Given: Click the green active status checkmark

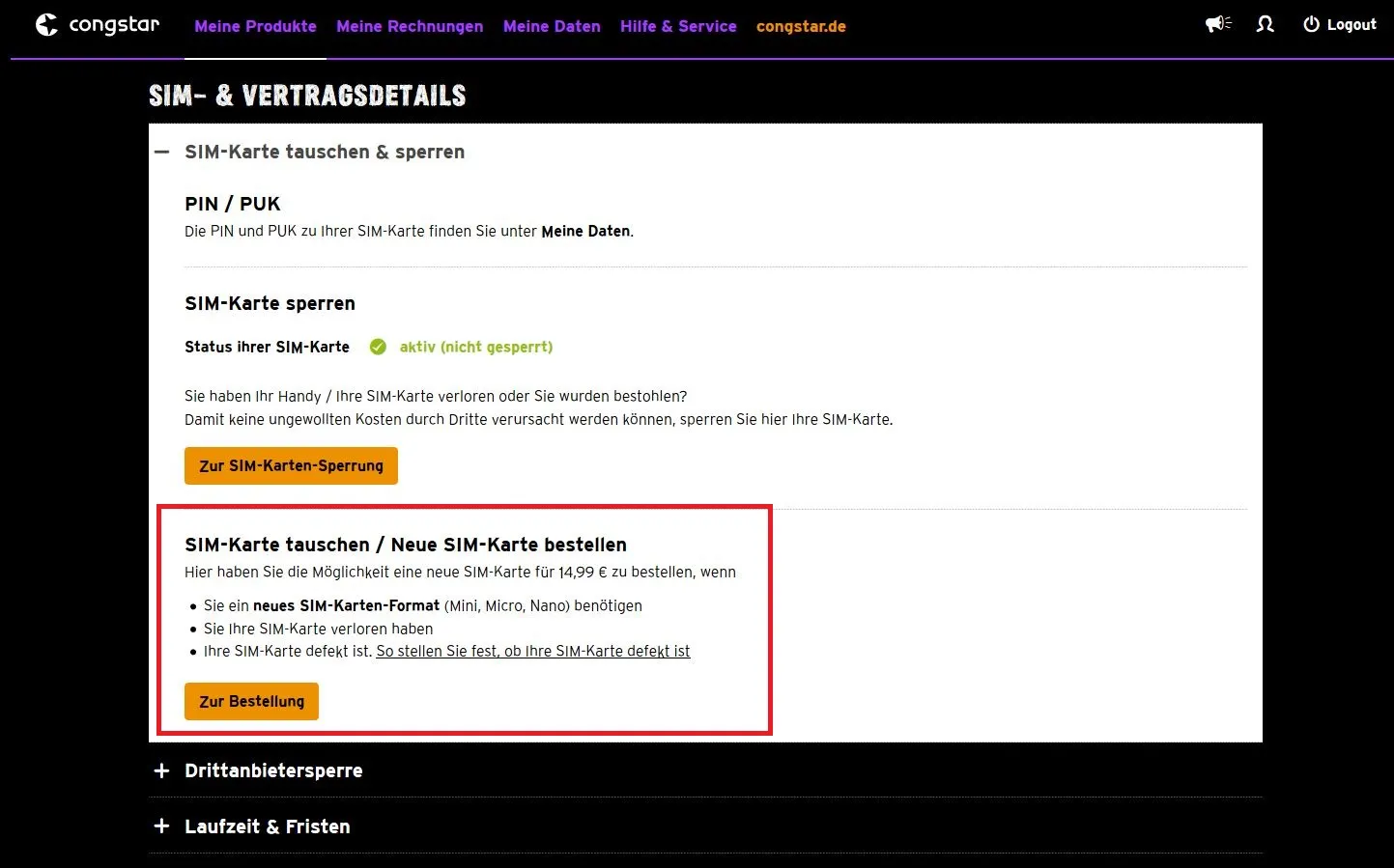Looking at the screenshot, I should coord(378,347).
